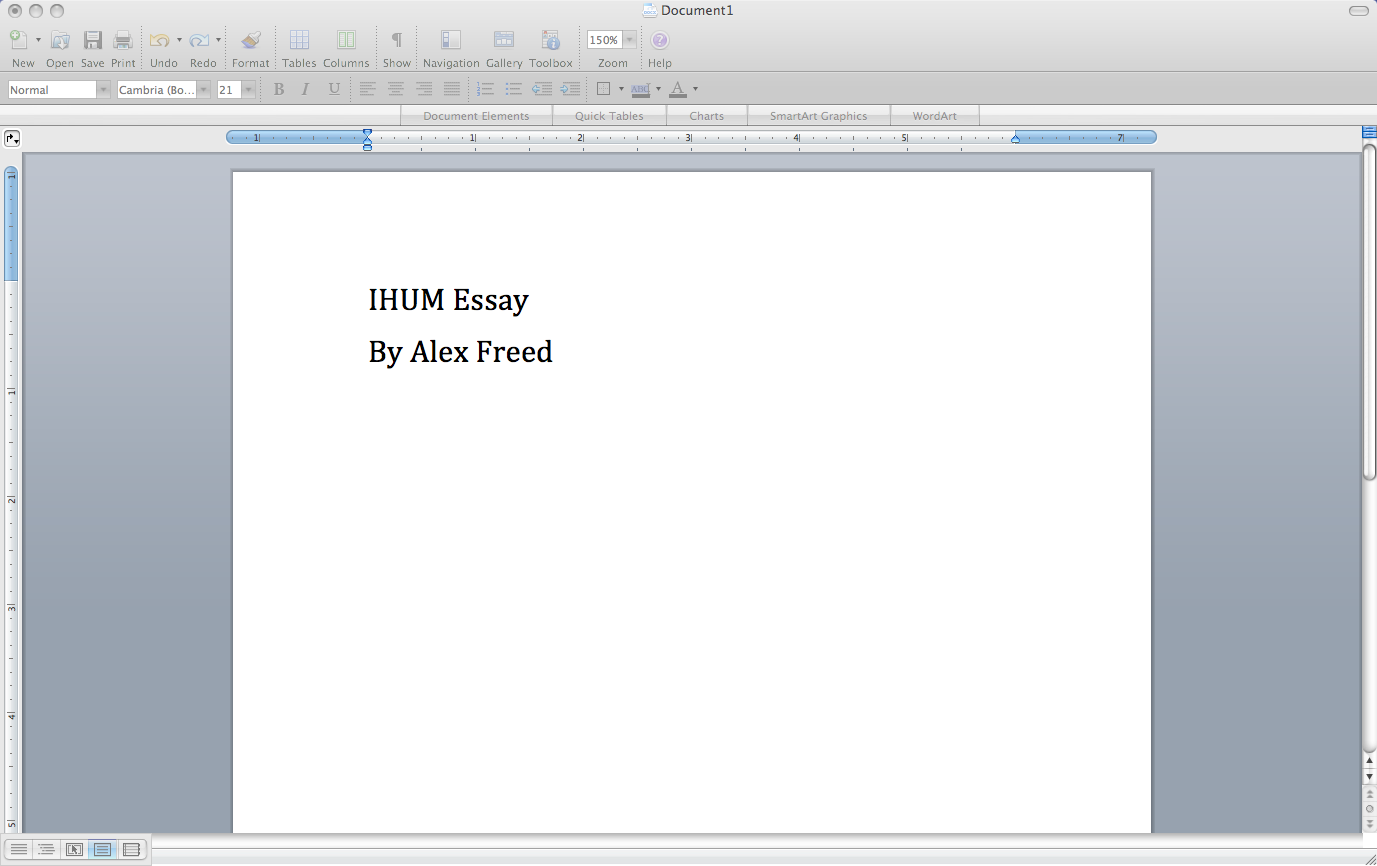The height and width of the screenshot is (866, 1377).
Task: Toggle Underline formatting
Action: [x=334, y=89]
